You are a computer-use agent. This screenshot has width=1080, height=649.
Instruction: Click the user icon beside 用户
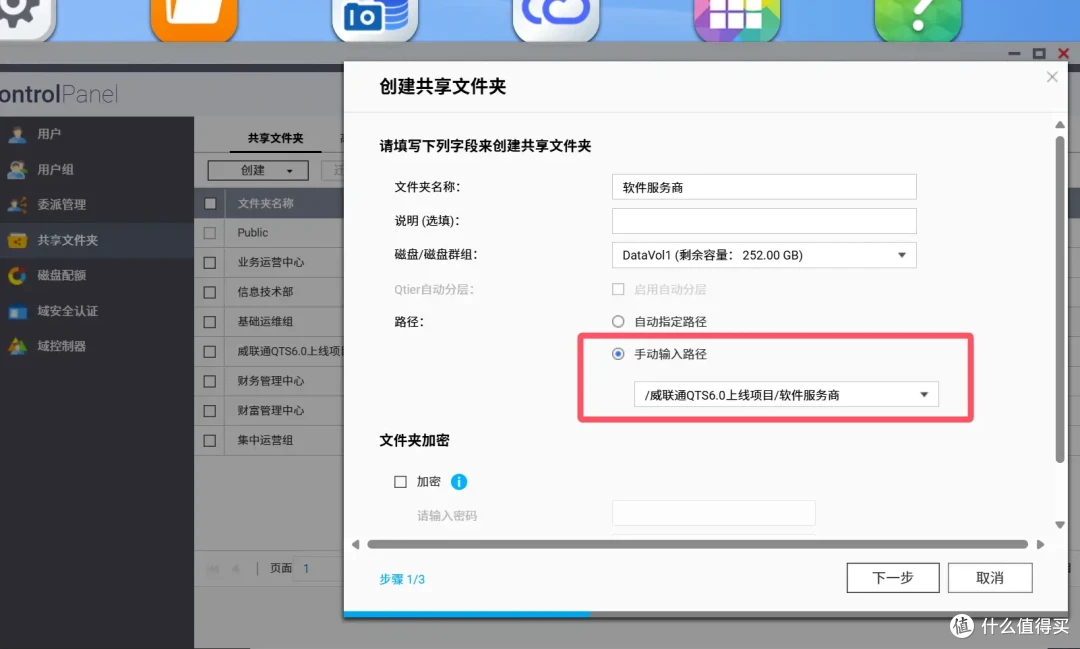coord(17,134)
